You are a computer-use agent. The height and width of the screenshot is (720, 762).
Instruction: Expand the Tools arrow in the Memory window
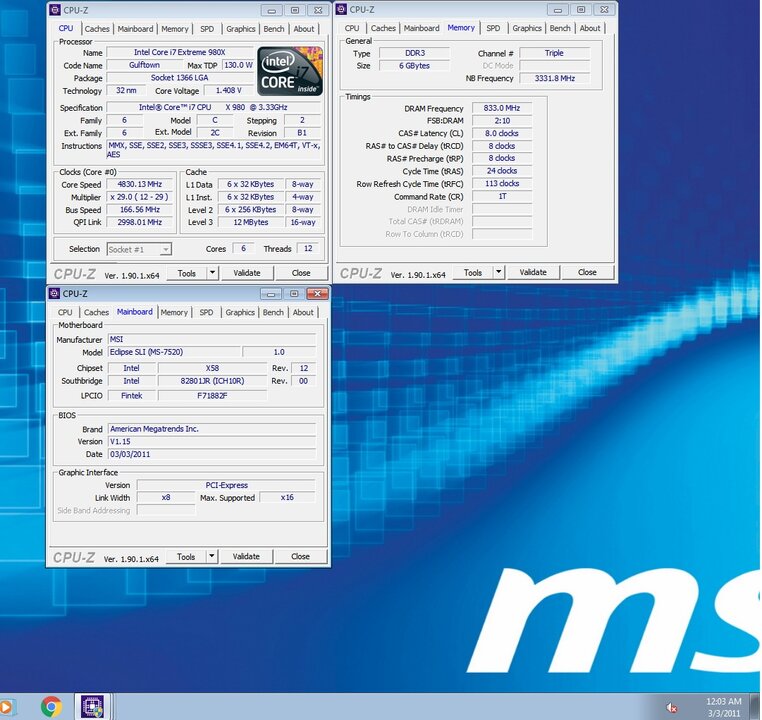(499, 272)
